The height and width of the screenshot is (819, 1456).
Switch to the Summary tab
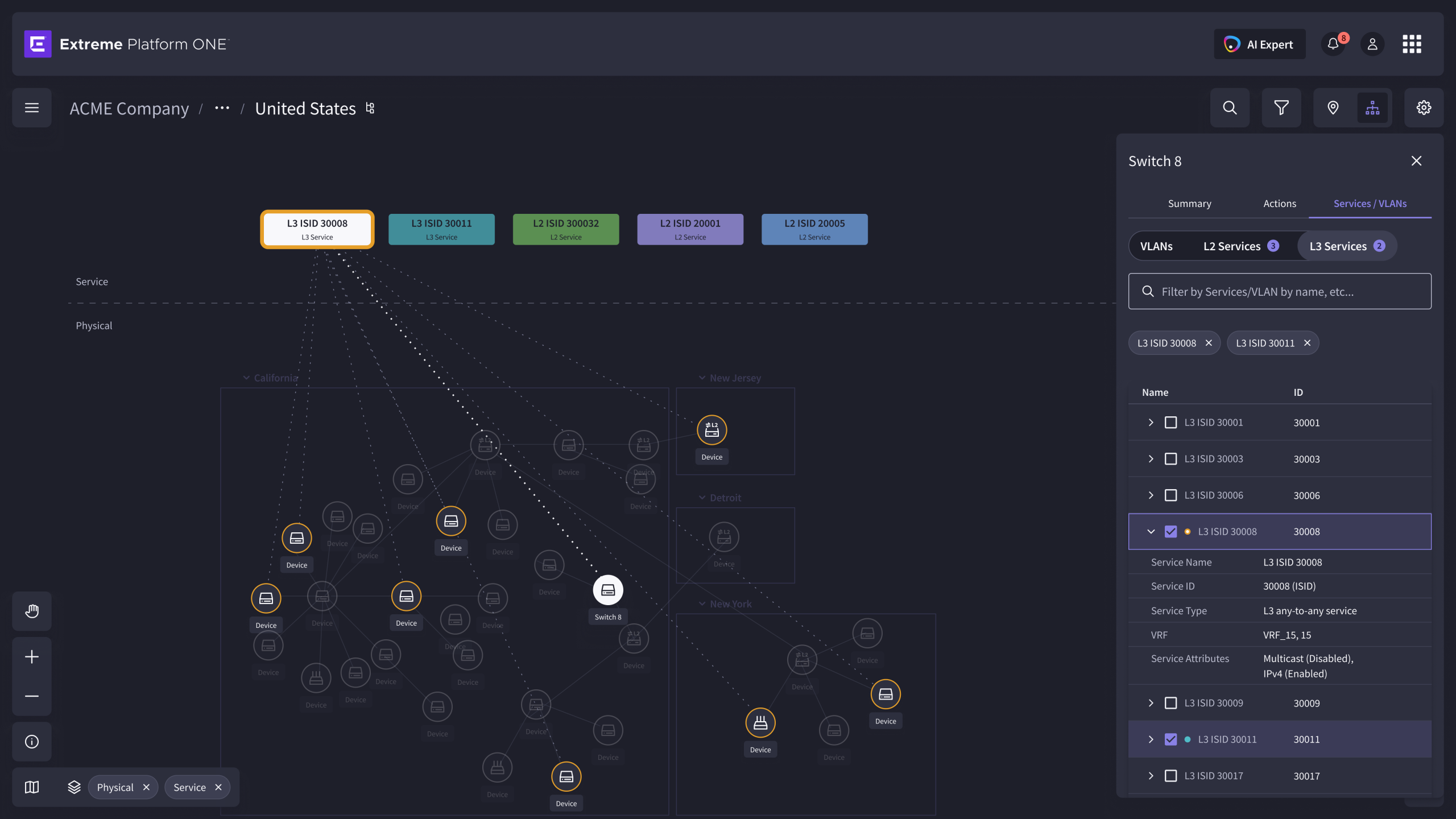pyautogui.click(x=1189, y=204)
